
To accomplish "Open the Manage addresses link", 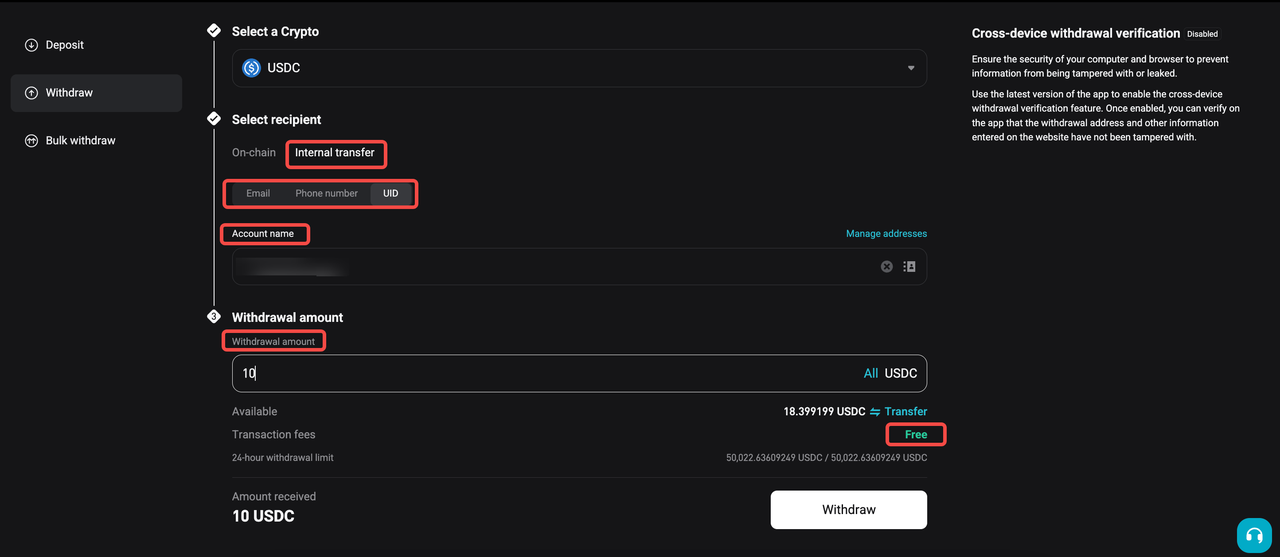I will click(886, 234).
